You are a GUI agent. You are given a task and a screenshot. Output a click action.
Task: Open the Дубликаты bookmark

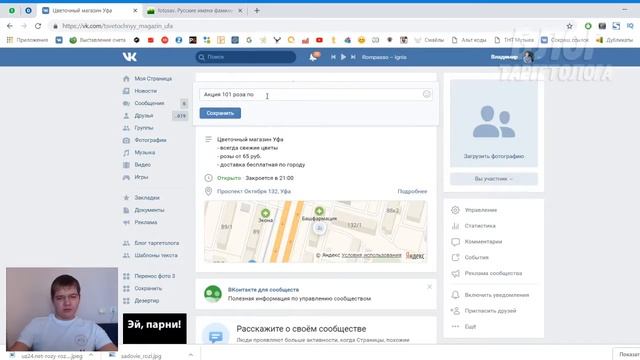pyautogui.click(x=614, y=40)
